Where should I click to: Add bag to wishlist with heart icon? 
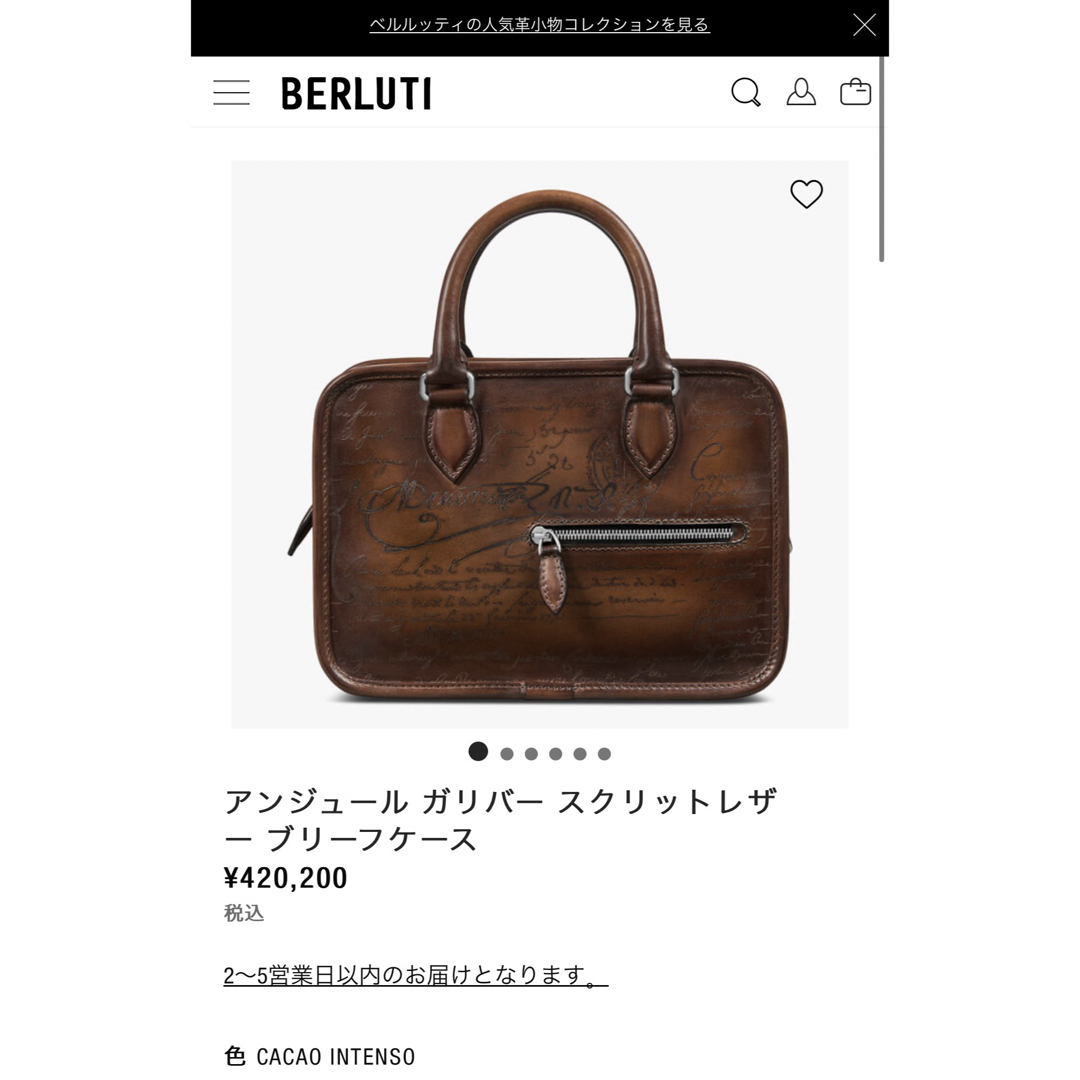(x=807, y=194)
